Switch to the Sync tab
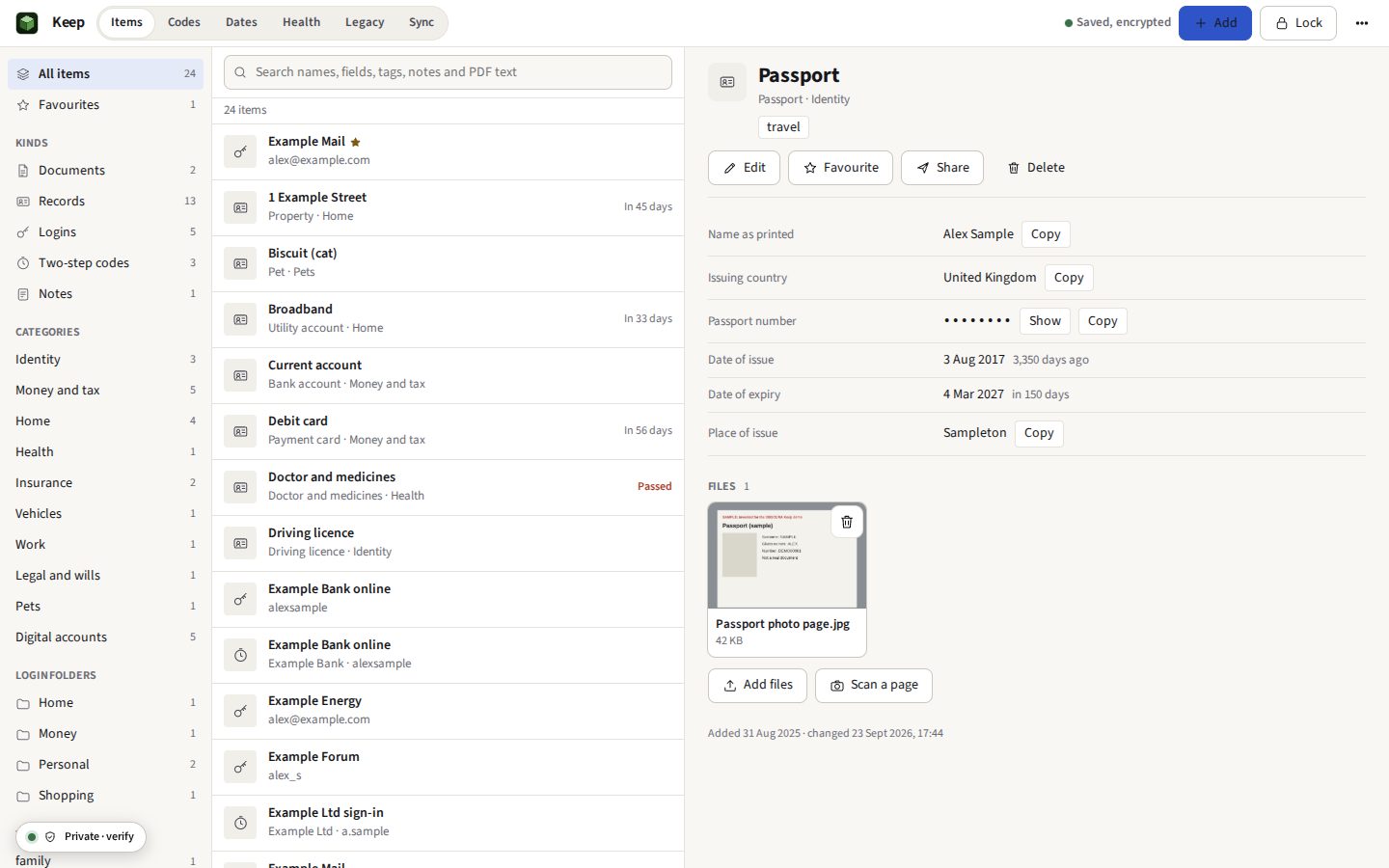 click(x=422, y=22)
